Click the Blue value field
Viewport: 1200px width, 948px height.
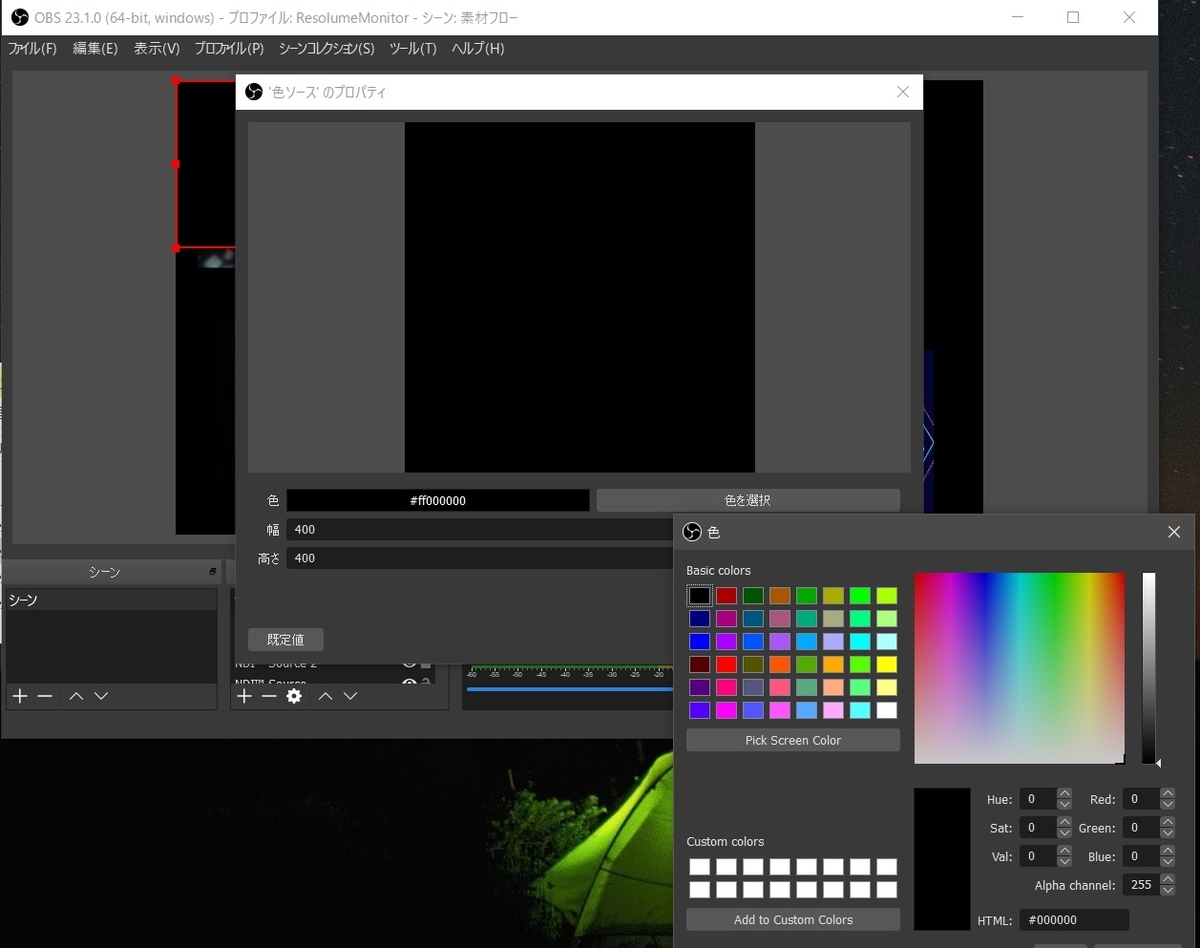point(1140,856)
